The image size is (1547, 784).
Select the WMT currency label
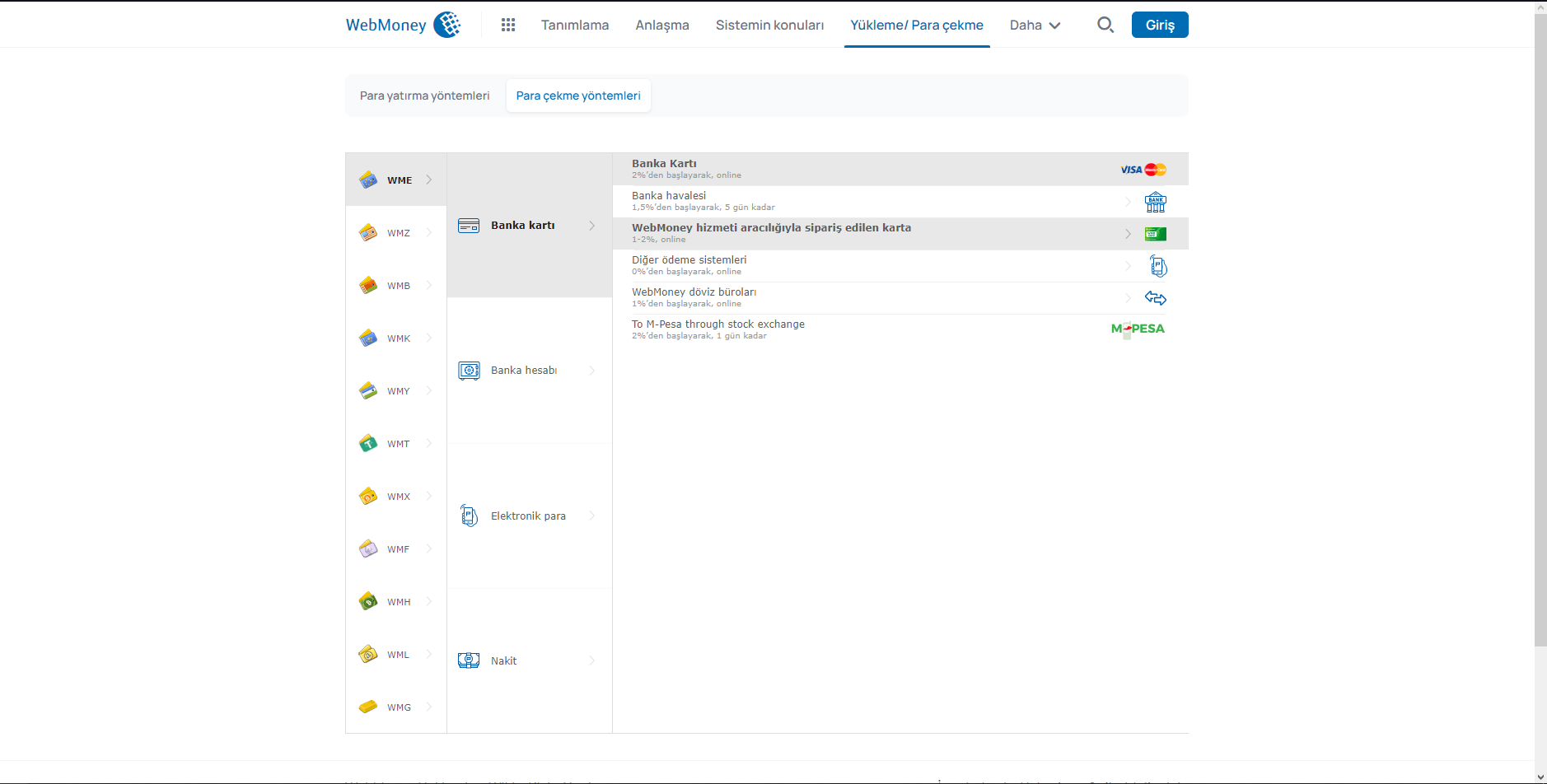399,444
